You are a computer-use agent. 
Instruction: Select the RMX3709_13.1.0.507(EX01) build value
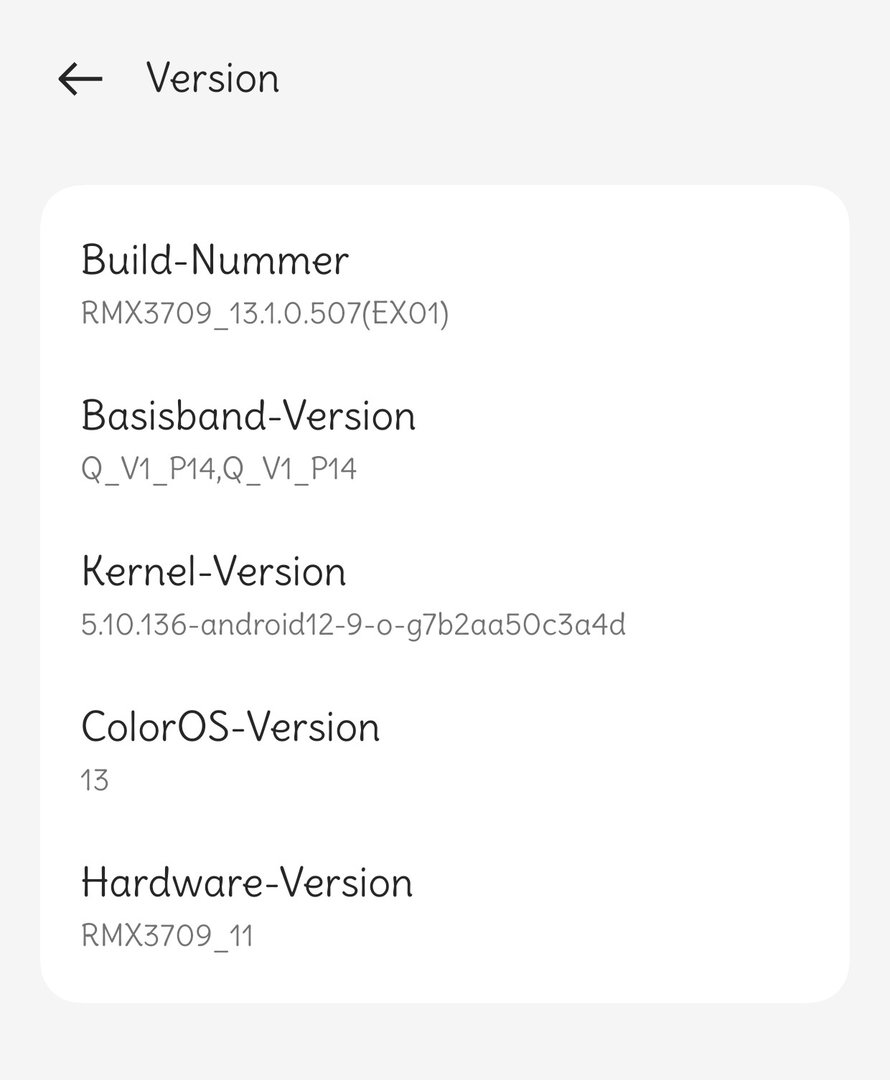pyautogui.click(x=265, y=314)
